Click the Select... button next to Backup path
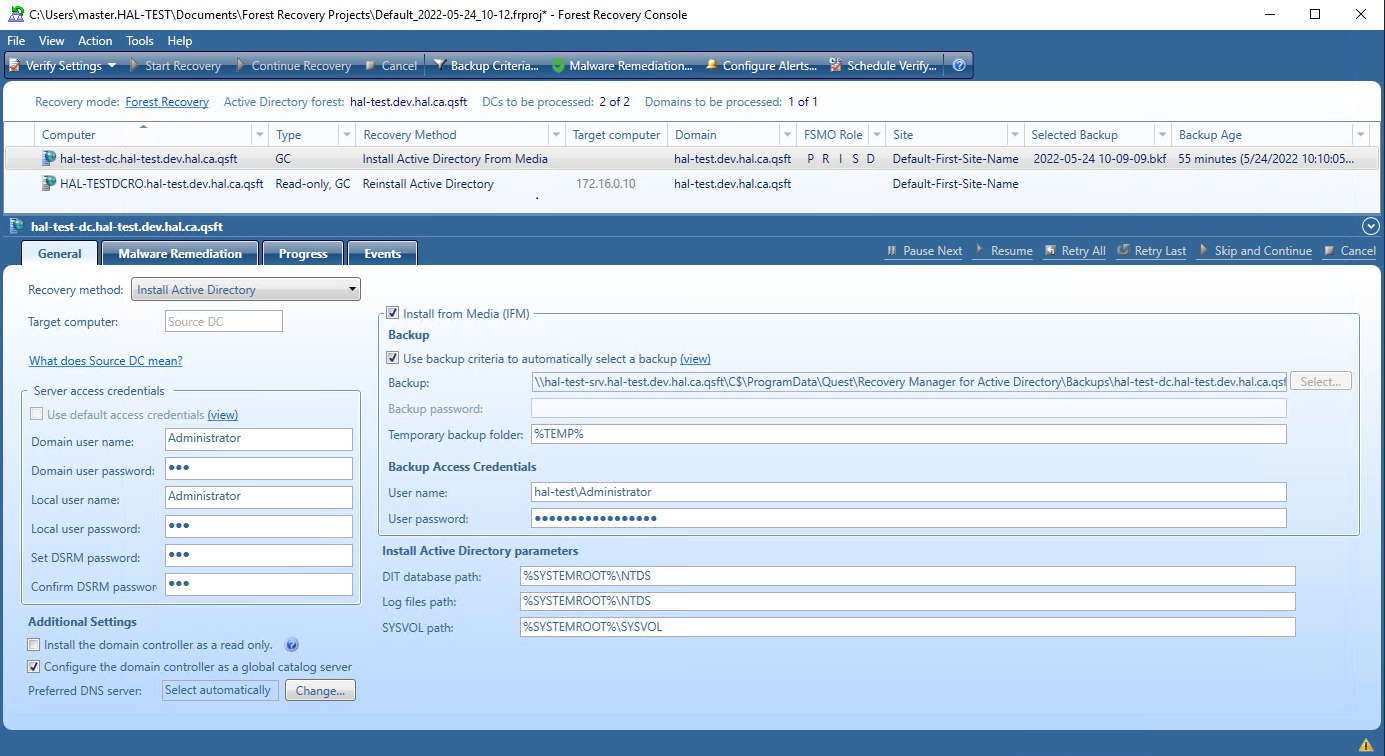 (1321, 381)
